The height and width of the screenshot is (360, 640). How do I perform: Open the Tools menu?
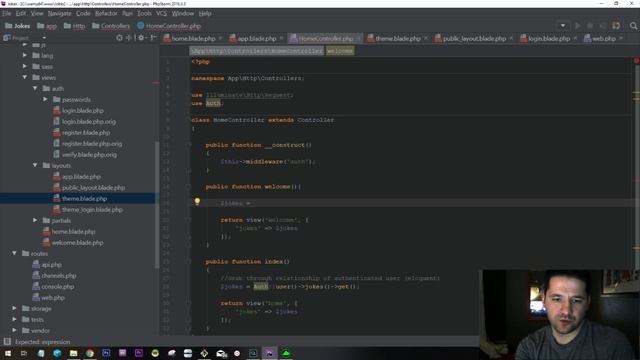click(144, 13)
